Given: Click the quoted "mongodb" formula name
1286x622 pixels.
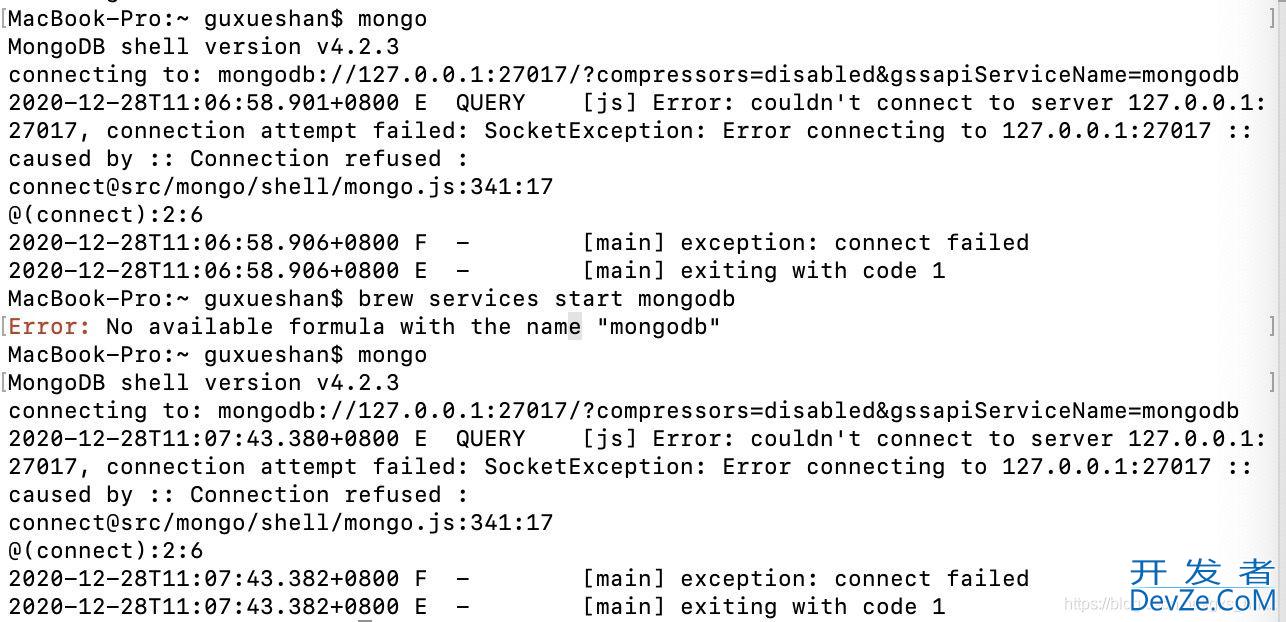Looking at the screenshot, I should pyautogui.click(x=658, y=326).
